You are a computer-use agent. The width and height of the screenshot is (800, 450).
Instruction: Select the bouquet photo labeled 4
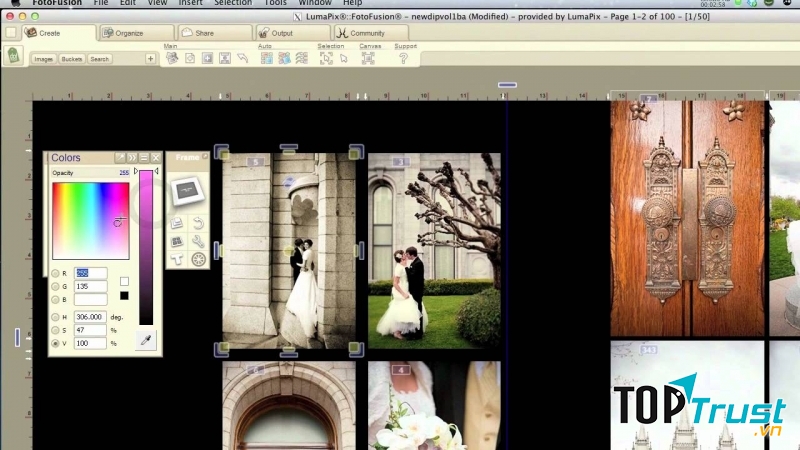click(x=434, y=406)
